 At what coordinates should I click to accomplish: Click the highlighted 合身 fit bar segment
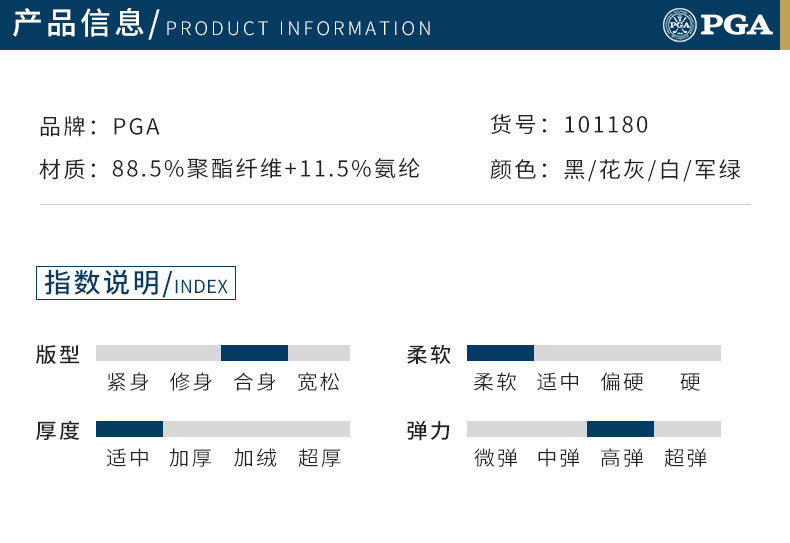tap(254, 353)
